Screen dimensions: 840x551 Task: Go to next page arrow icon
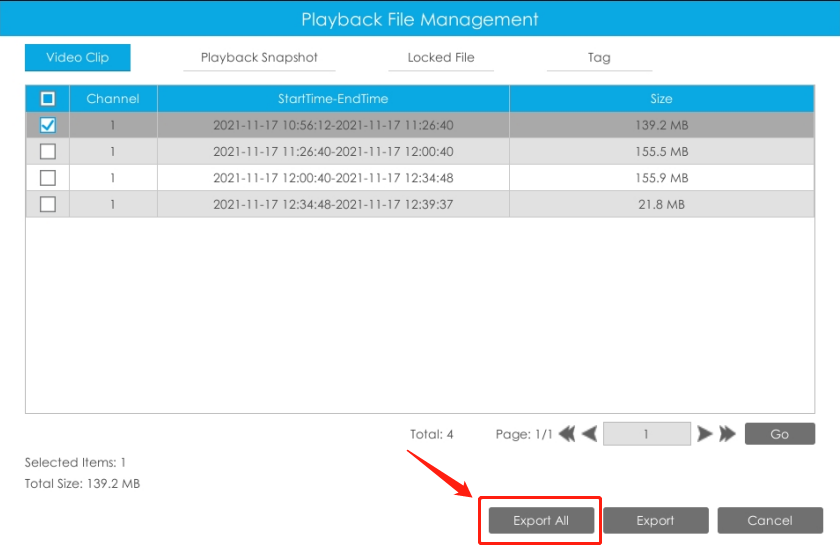704,434
